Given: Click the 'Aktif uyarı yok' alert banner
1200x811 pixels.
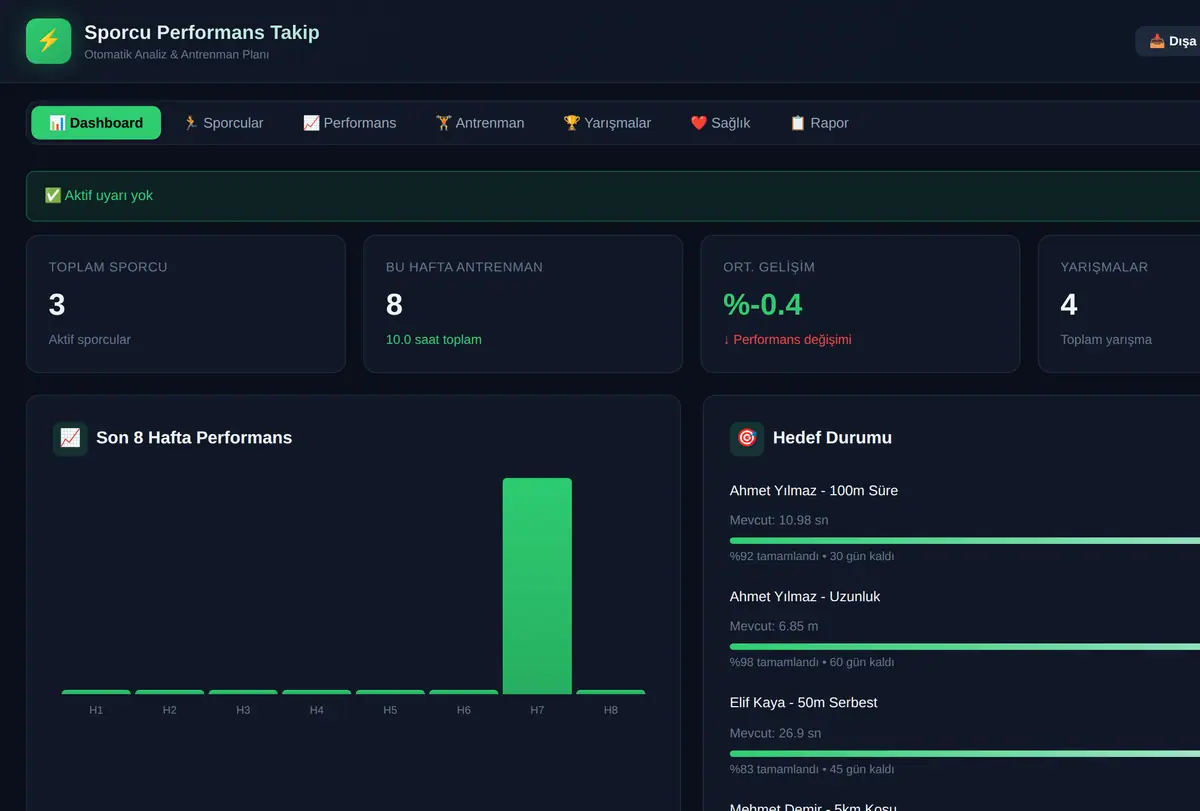Looking at the screenshot, I should point(613,196).
